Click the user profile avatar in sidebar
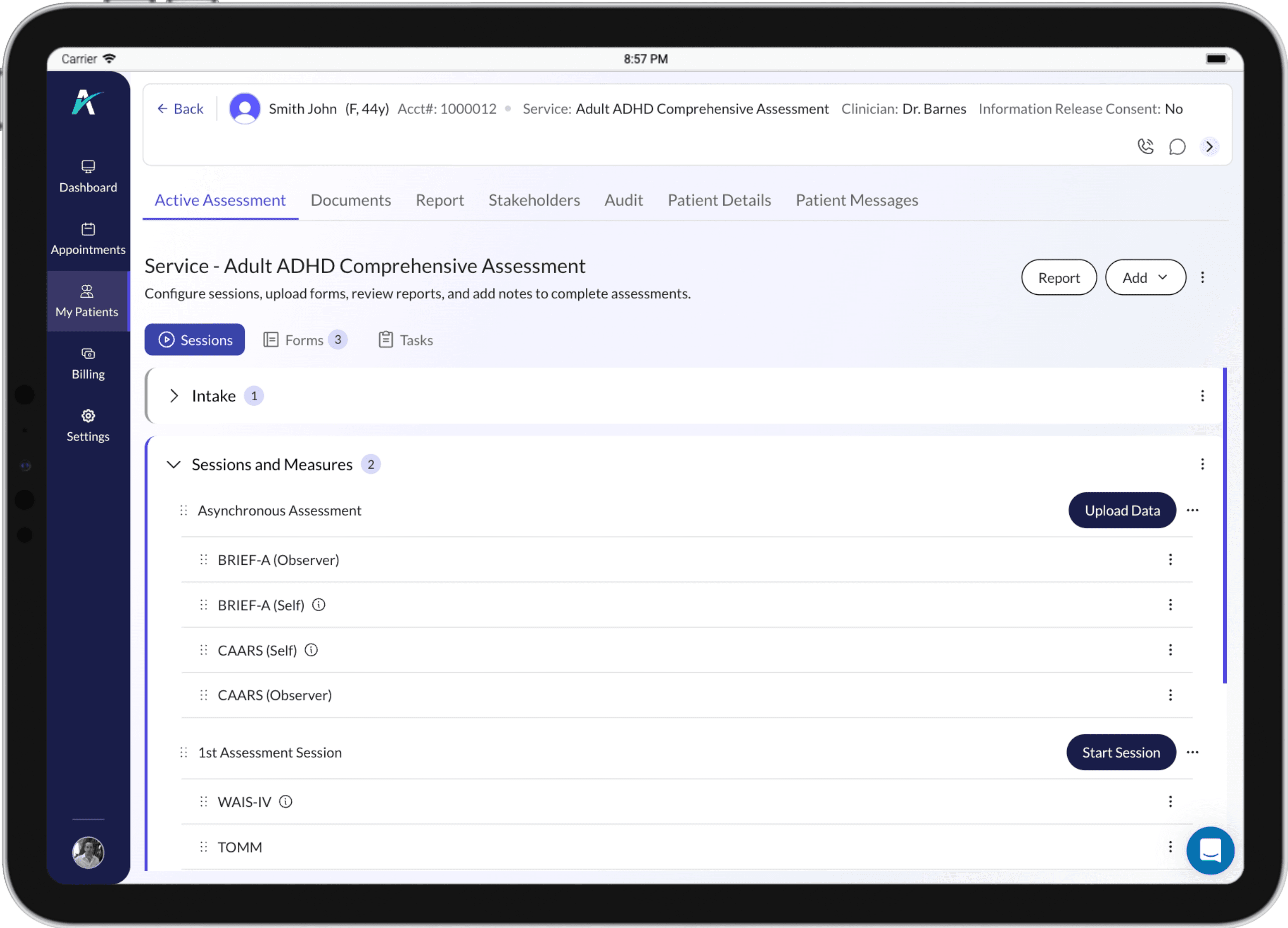Image resolution: width=1288 pixels, height=928 pixels. click(x=88, y=852)
